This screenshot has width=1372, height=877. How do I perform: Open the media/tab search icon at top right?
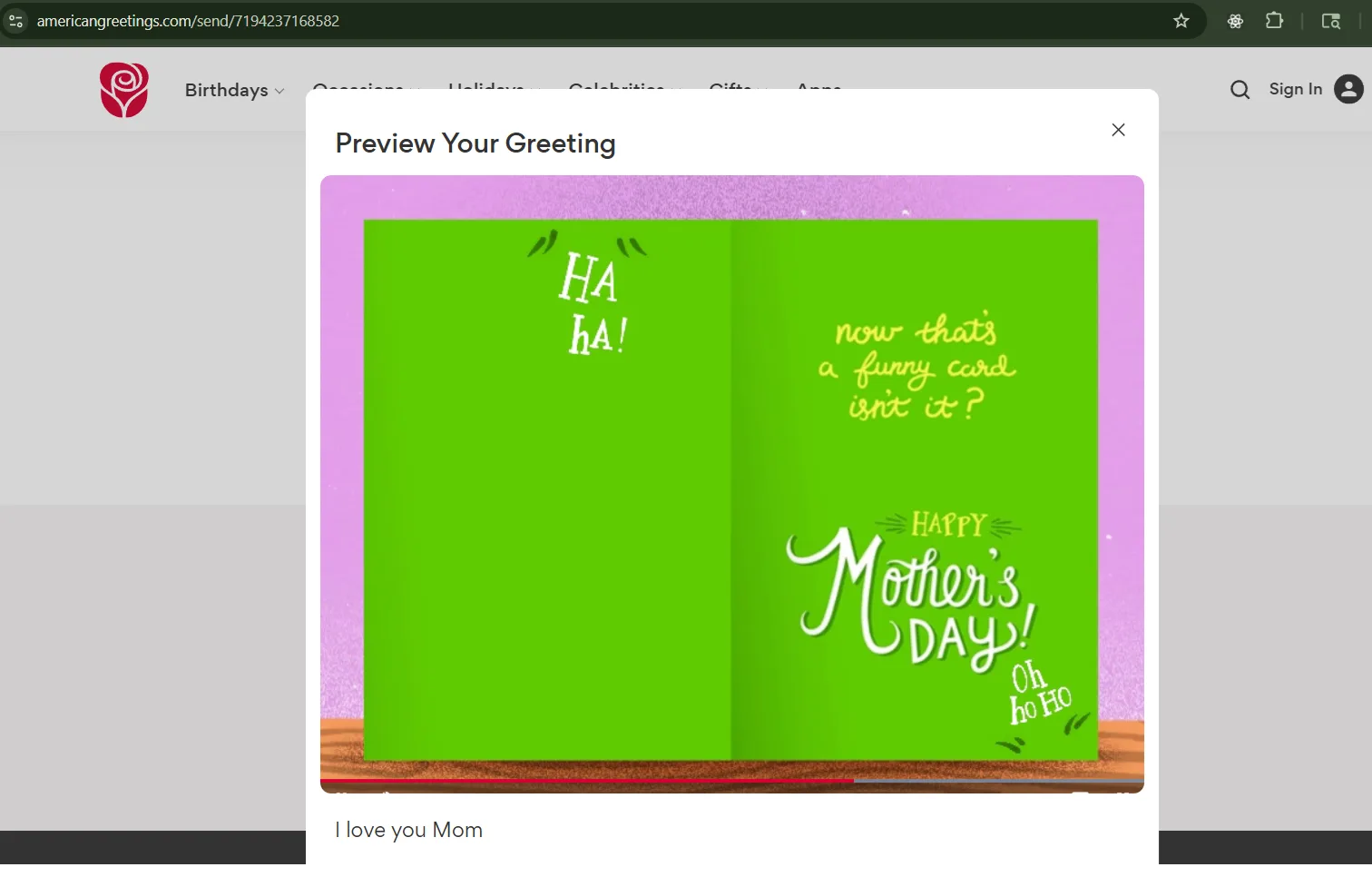[x=1331, y=21]
